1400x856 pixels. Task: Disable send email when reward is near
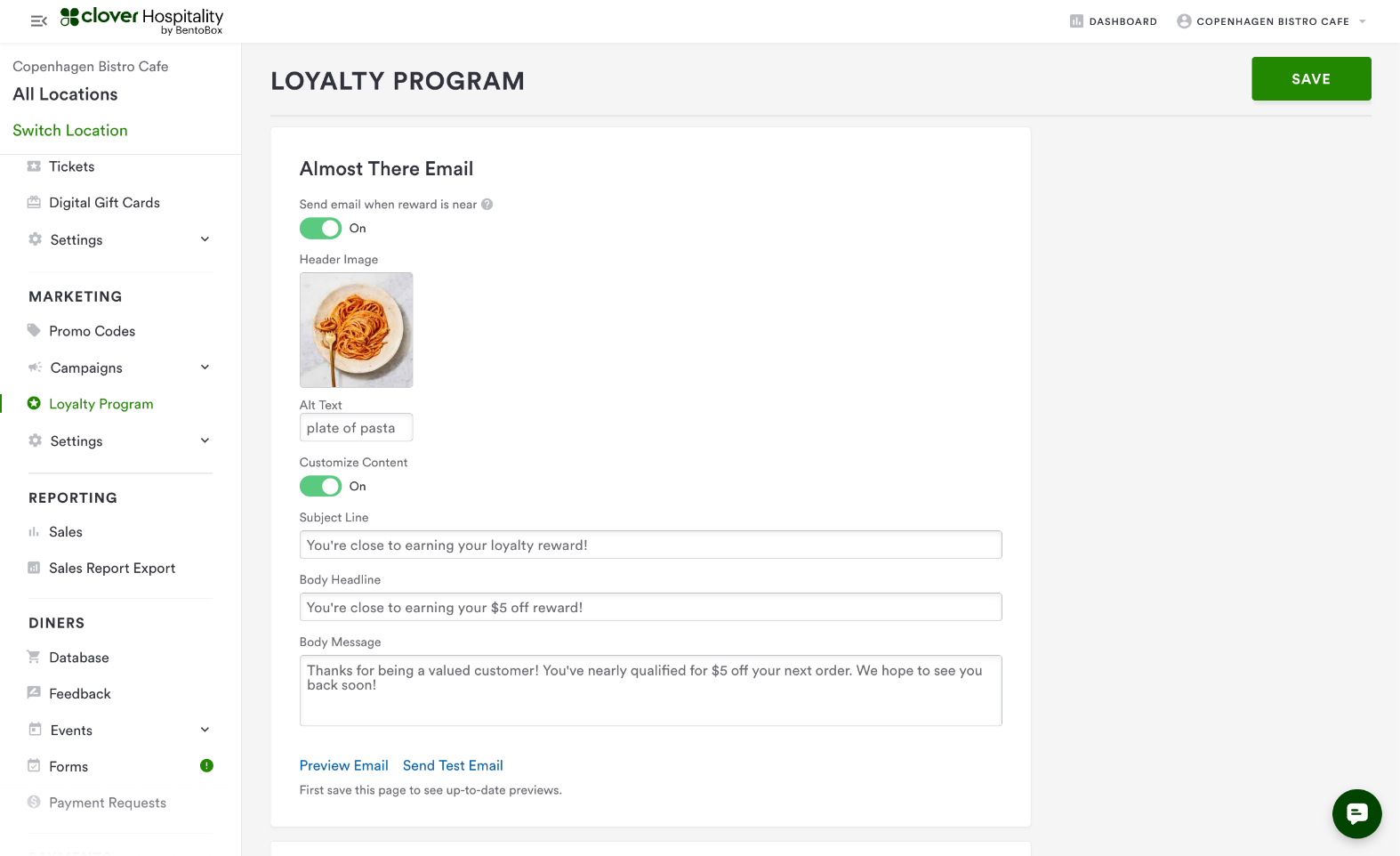click(320, 229)
